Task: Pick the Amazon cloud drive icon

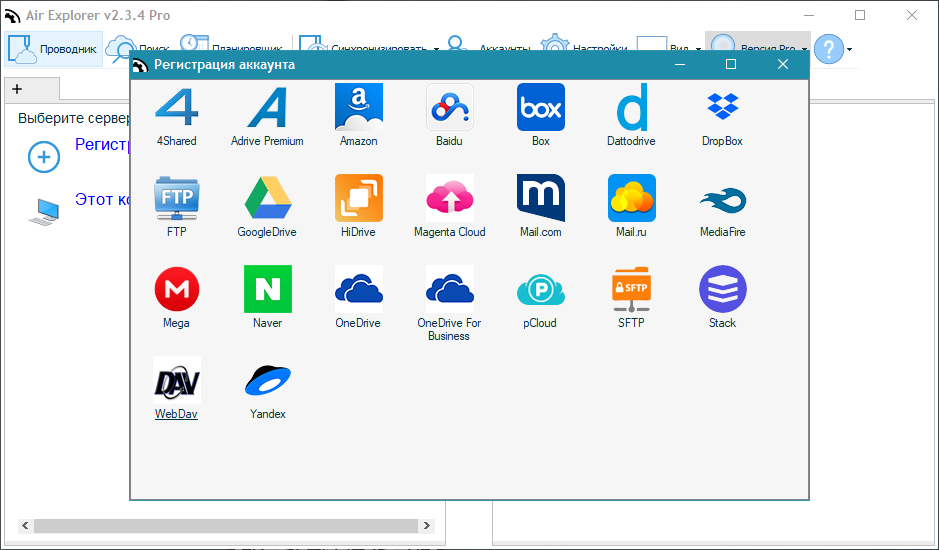Action: pyautogui.click(x=359, y=107)
